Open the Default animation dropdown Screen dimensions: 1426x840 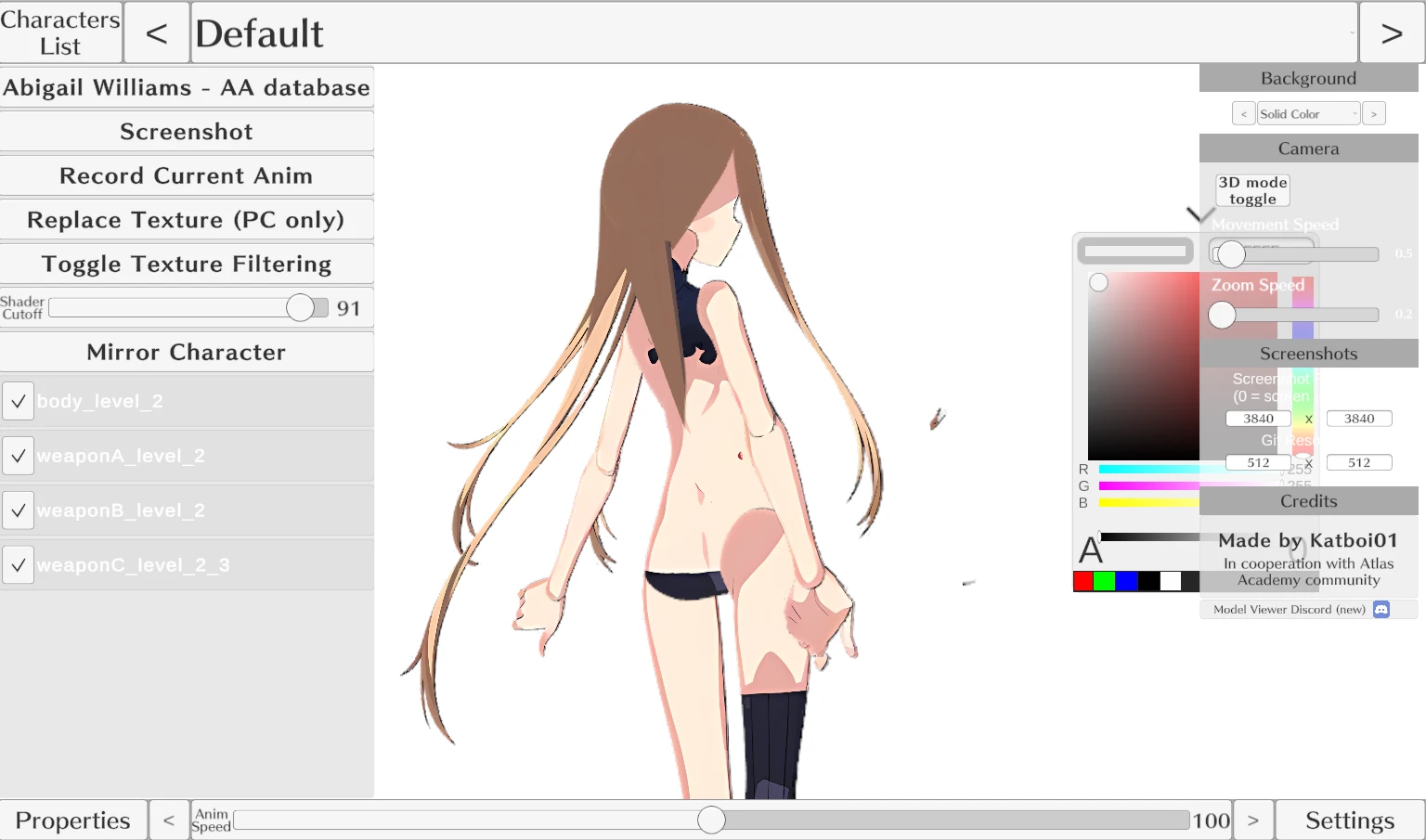773,33
